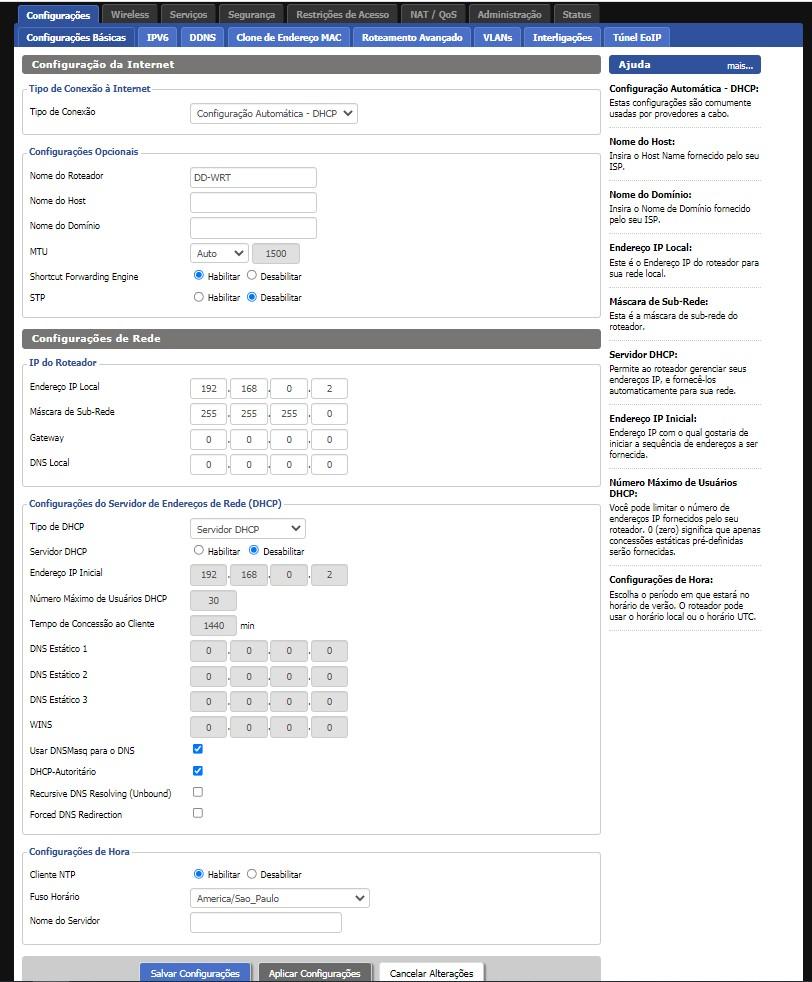Screen dimensions: 812x982
Task: Open the VLANs sub-tab
Action: tap(497, 38)
